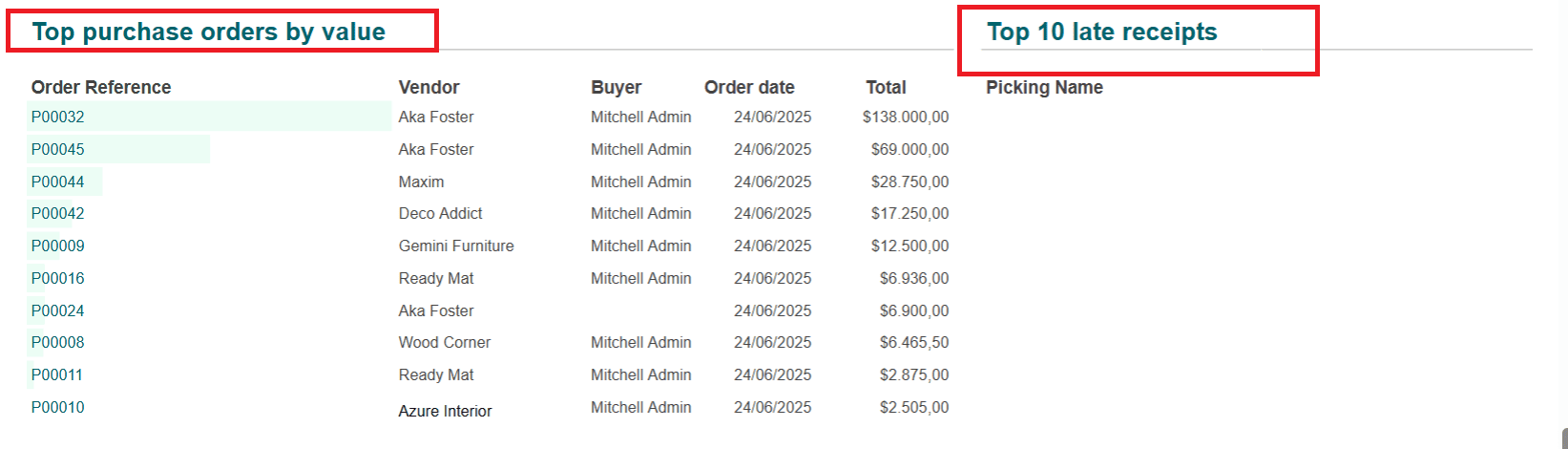Viewport: 1568px width, 449px height.
Task: Open purchase order P00042
Action: (x=58, y=213)
